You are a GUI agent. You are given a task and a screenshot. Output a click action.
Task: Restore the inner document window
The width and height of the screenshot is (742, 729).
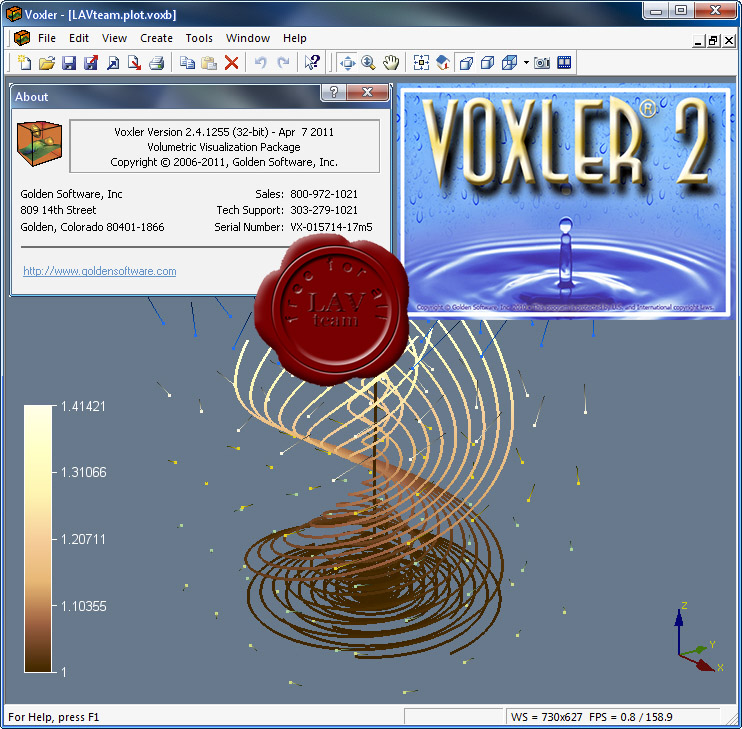click(713, 41)
